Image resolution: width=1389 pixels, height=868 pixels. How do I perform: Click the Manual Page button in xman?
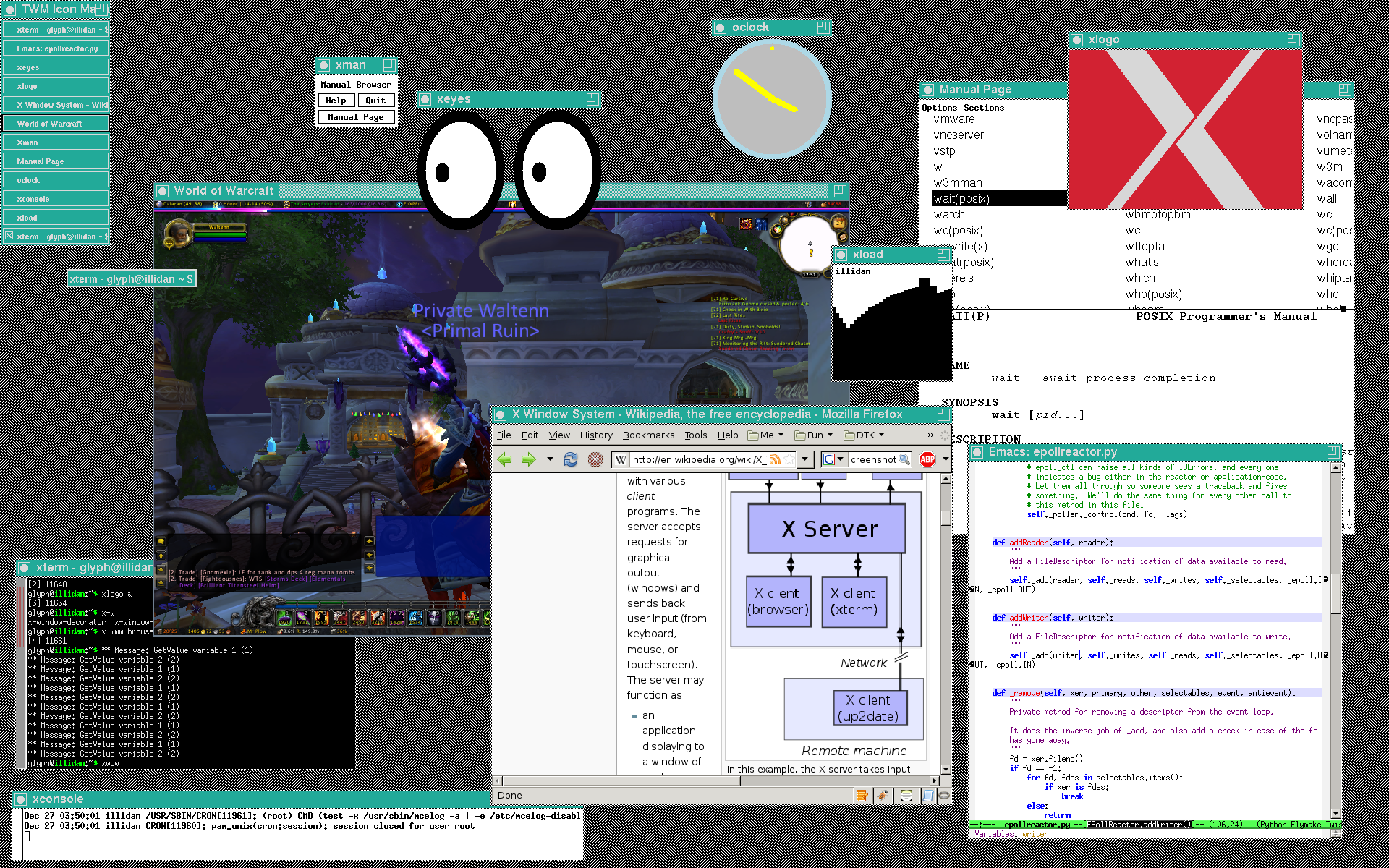pyautogui.click(x=356, y=117)
